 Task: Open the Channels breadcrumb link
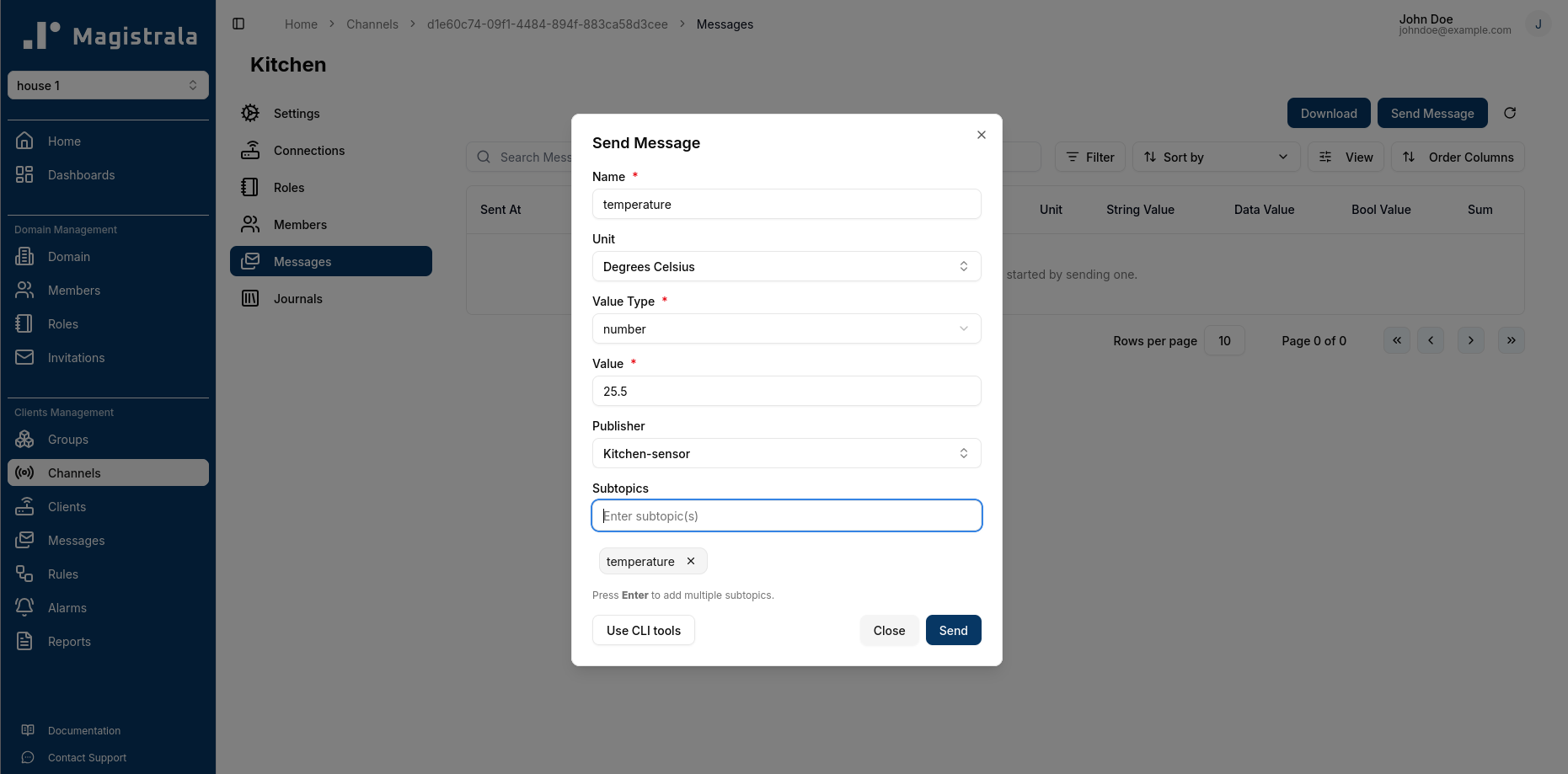pos(372,24)
